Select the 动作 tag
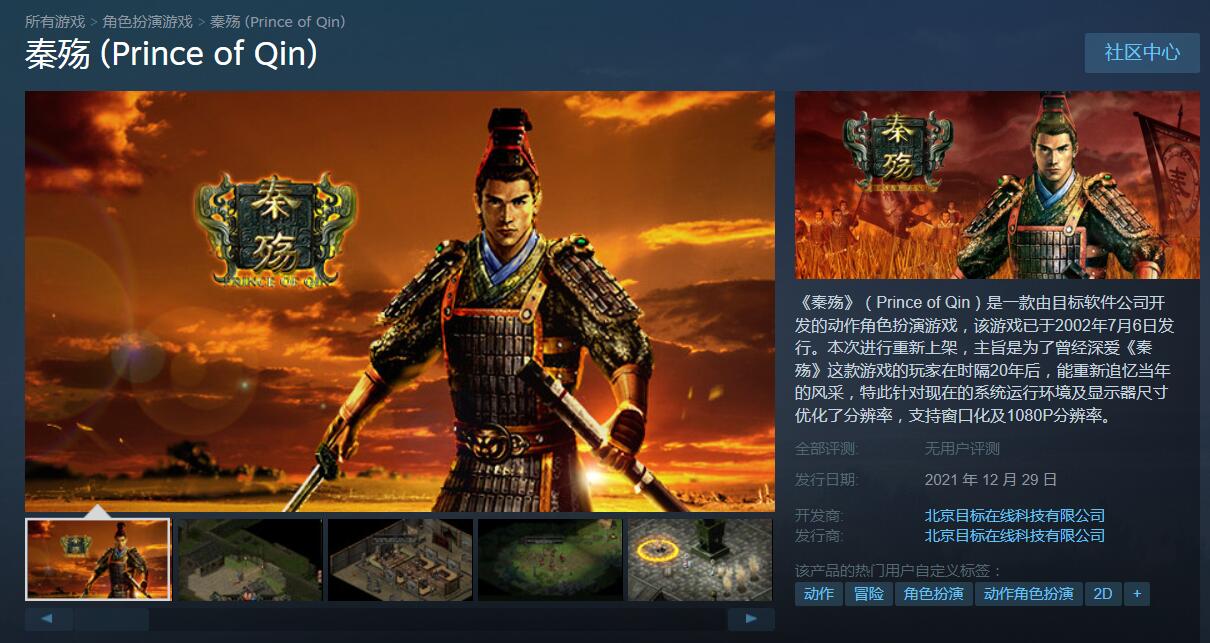This screenshot has width=1210, height=643. pos(819,594)
